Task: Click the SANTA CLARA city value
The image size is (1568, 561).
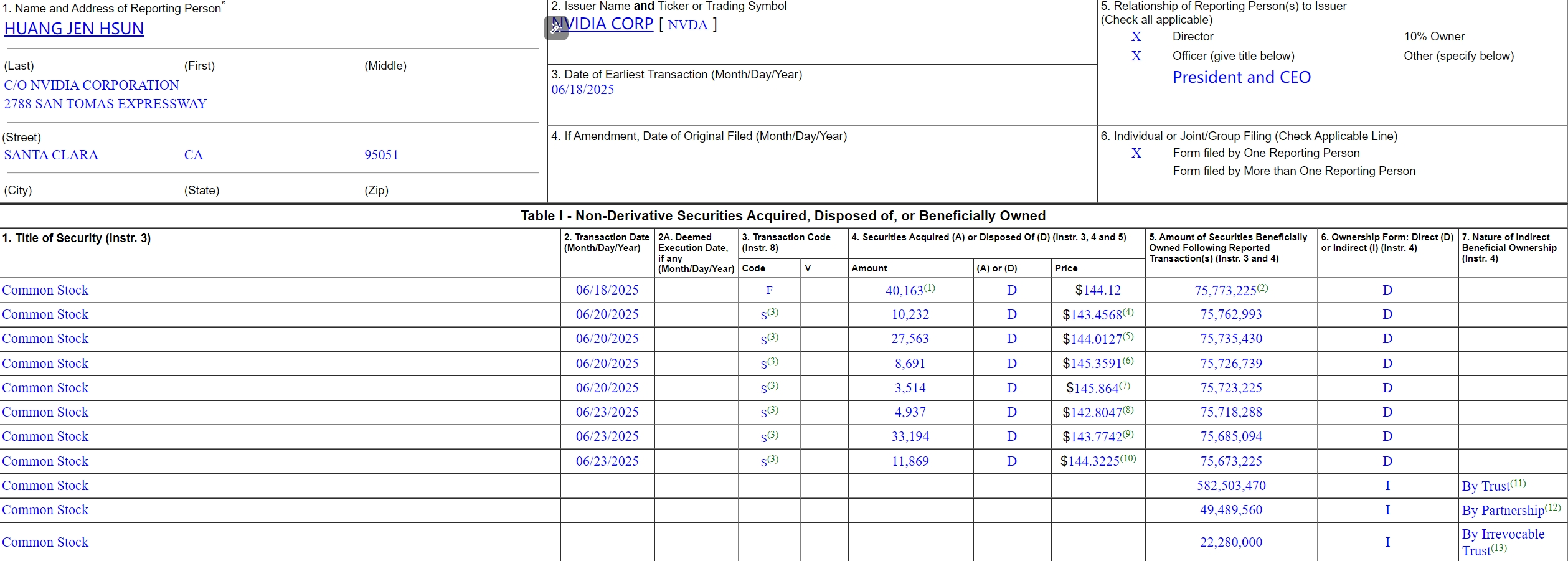Action: [51, 155]
